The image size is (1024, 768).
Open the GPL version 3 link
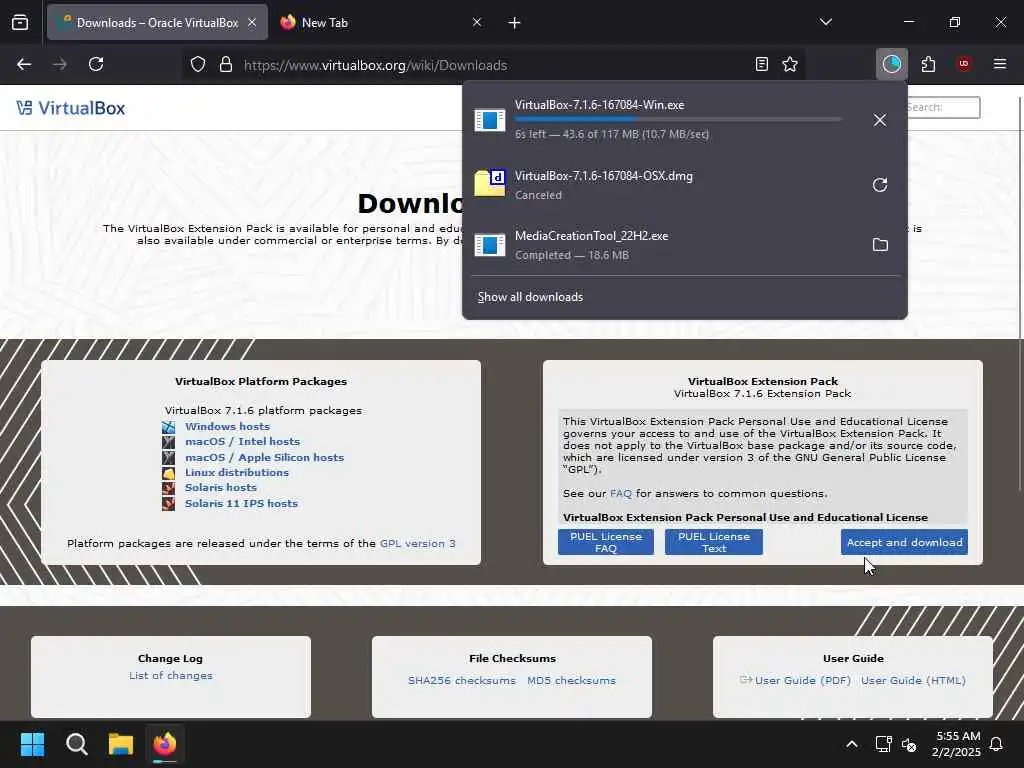pos(417,543)
